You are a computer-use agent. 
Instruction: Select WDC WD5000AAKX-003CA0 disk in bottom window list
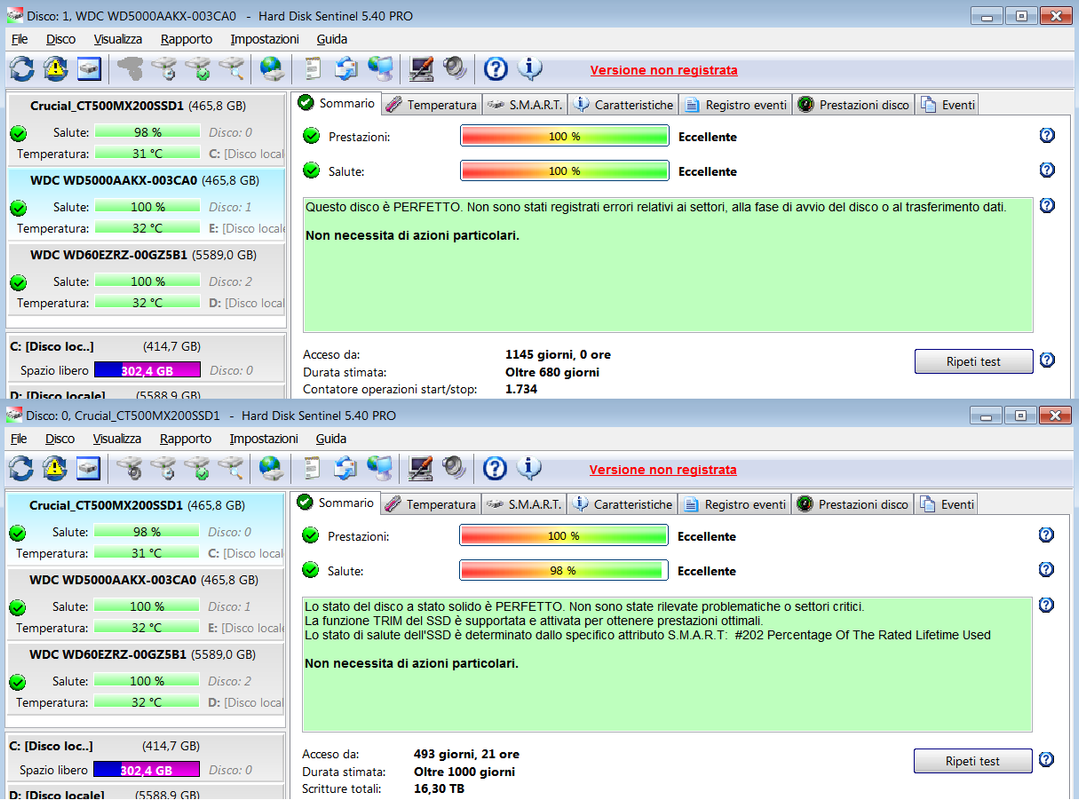coord(145,603)
